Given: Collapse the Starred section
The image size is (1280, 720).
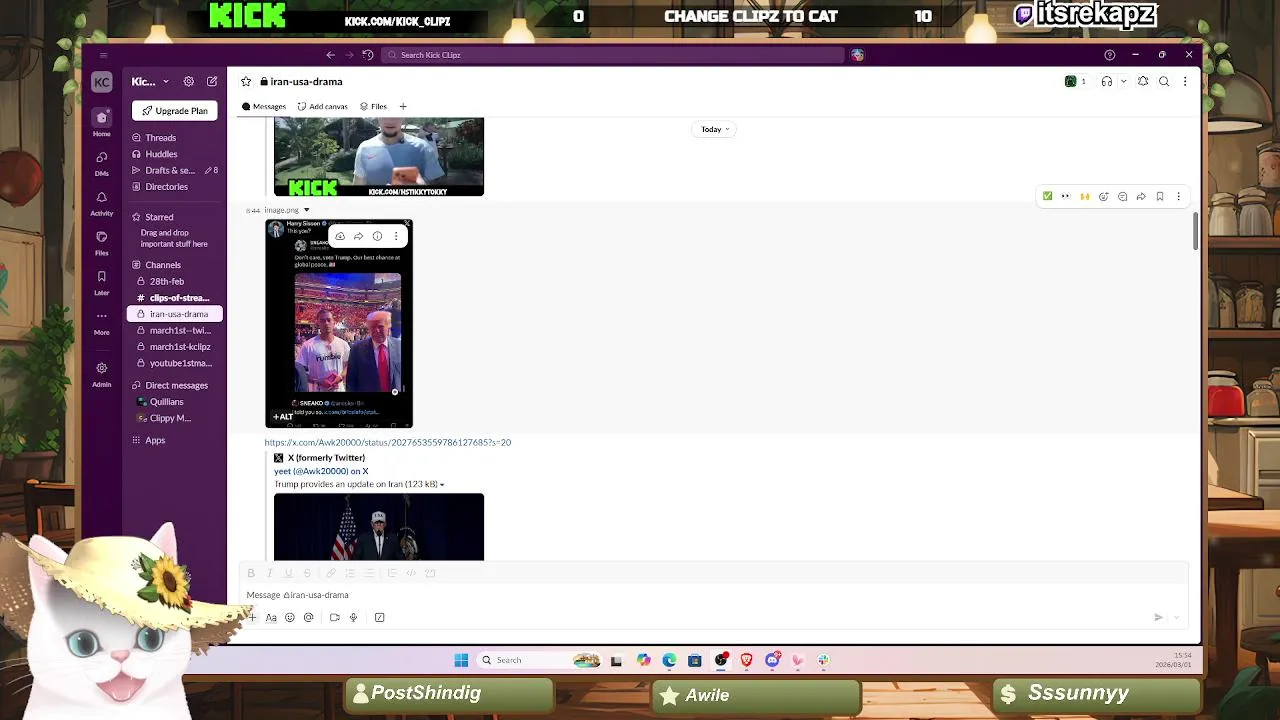Looking at the screenshot, I should (x=137, y=217).
